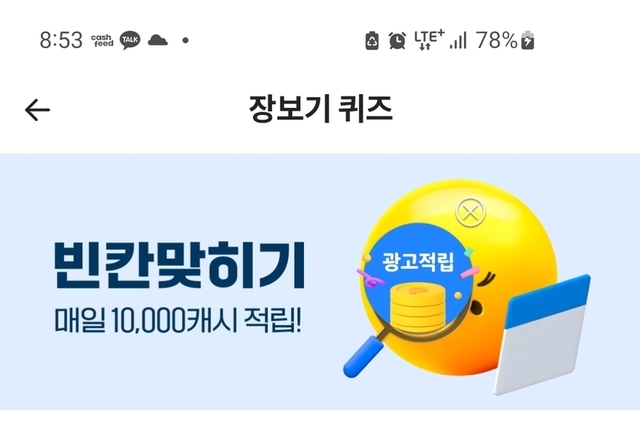Image resolution: width=640 pixels, height=440 pixels.
Task: Tap the 78% battery percentage
Action: tap(497, 40)
